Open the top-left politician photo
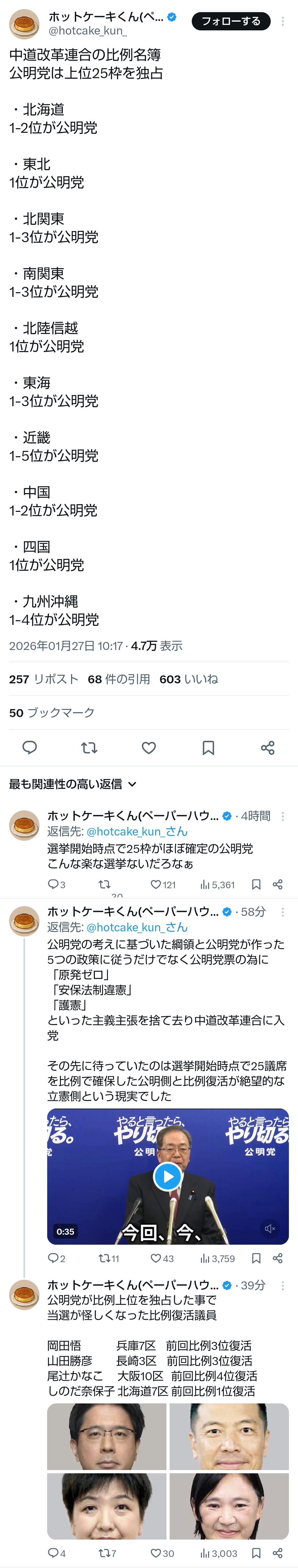Image resolution: width=298 pixels, height=1568 pixels. click(x=107, y=1437)
